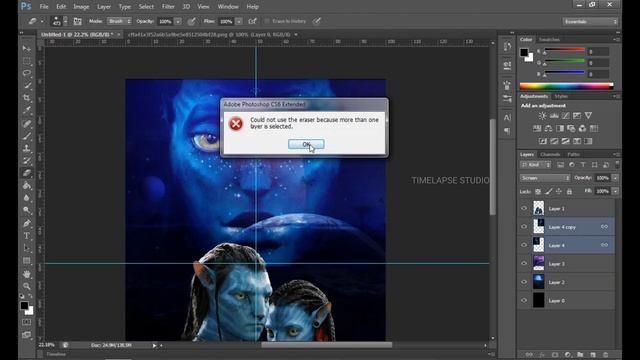
Task: Open the Screen blend mode dropdown
Action: [545, 178]
